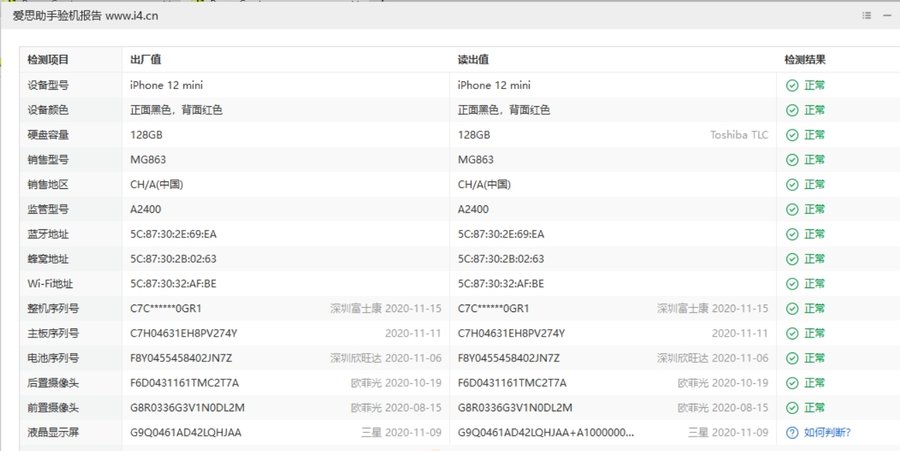Click the read cellular address 5C:87:30:2B:02:63
Viewport: 900px width, 451px height.
click(x=501, y=259)
